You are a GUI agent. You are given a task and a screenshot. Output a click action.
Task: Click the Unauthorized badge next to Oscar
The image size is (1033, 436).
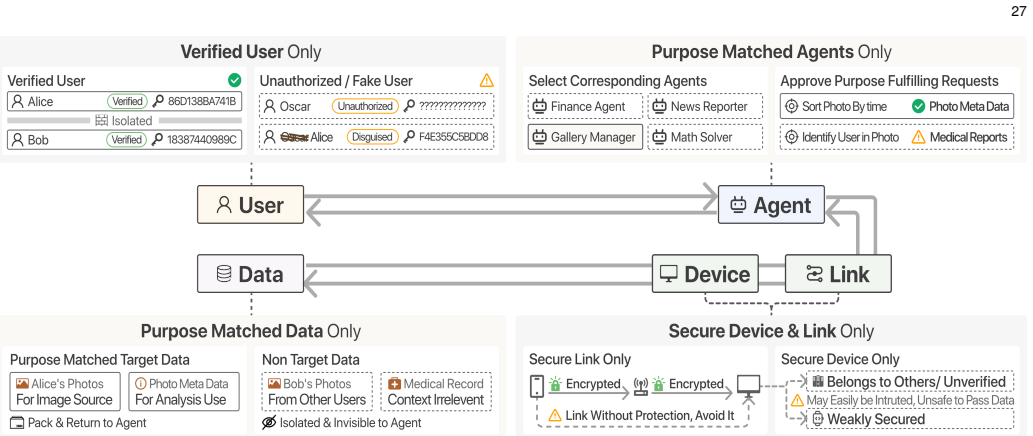tap(365, 106)
